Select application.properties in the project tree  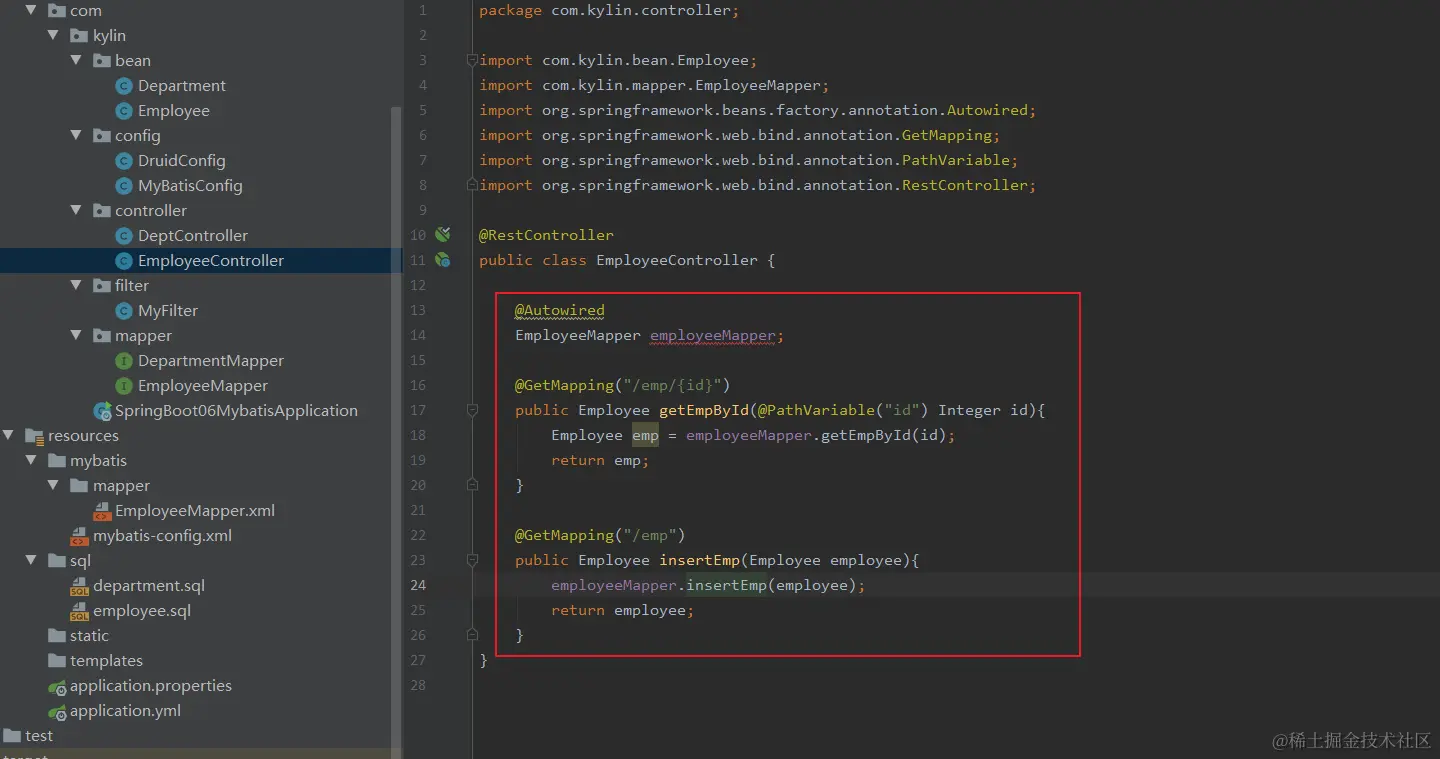(x=151, y=686)
